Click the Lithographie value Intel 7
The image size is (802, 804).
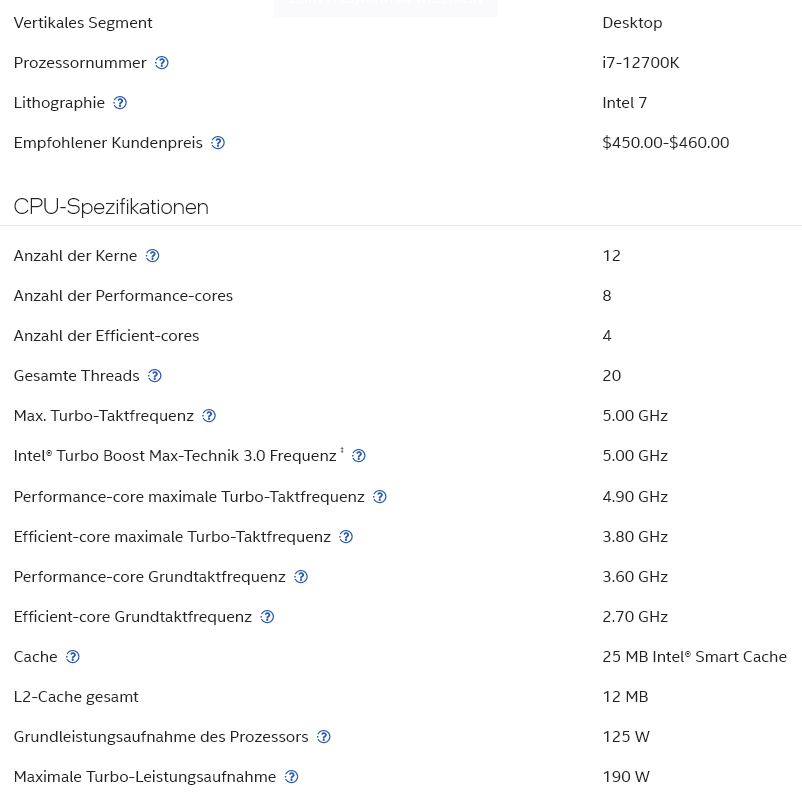tap(625, 103)
